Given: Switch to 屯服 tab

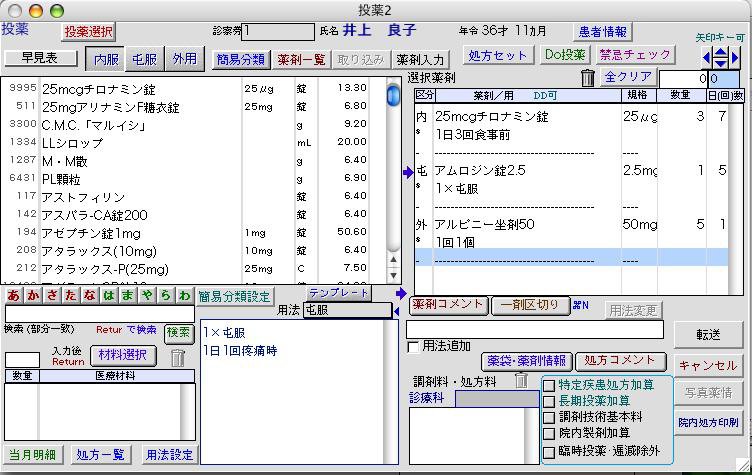Looking at the screenshot, I should point(144,59).
